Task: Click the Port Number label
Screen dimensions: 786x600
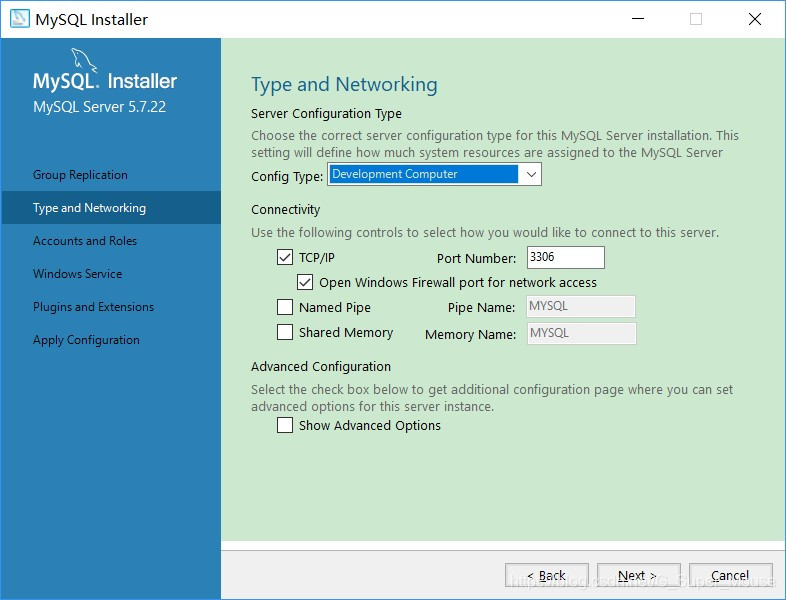Action: click(476, 258)
